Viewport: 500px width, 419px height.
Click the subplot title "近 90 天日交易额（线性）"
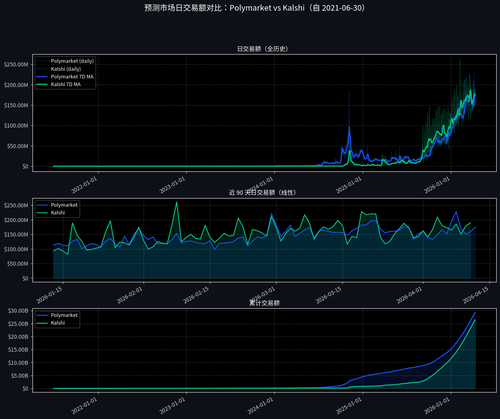point(263,193)
